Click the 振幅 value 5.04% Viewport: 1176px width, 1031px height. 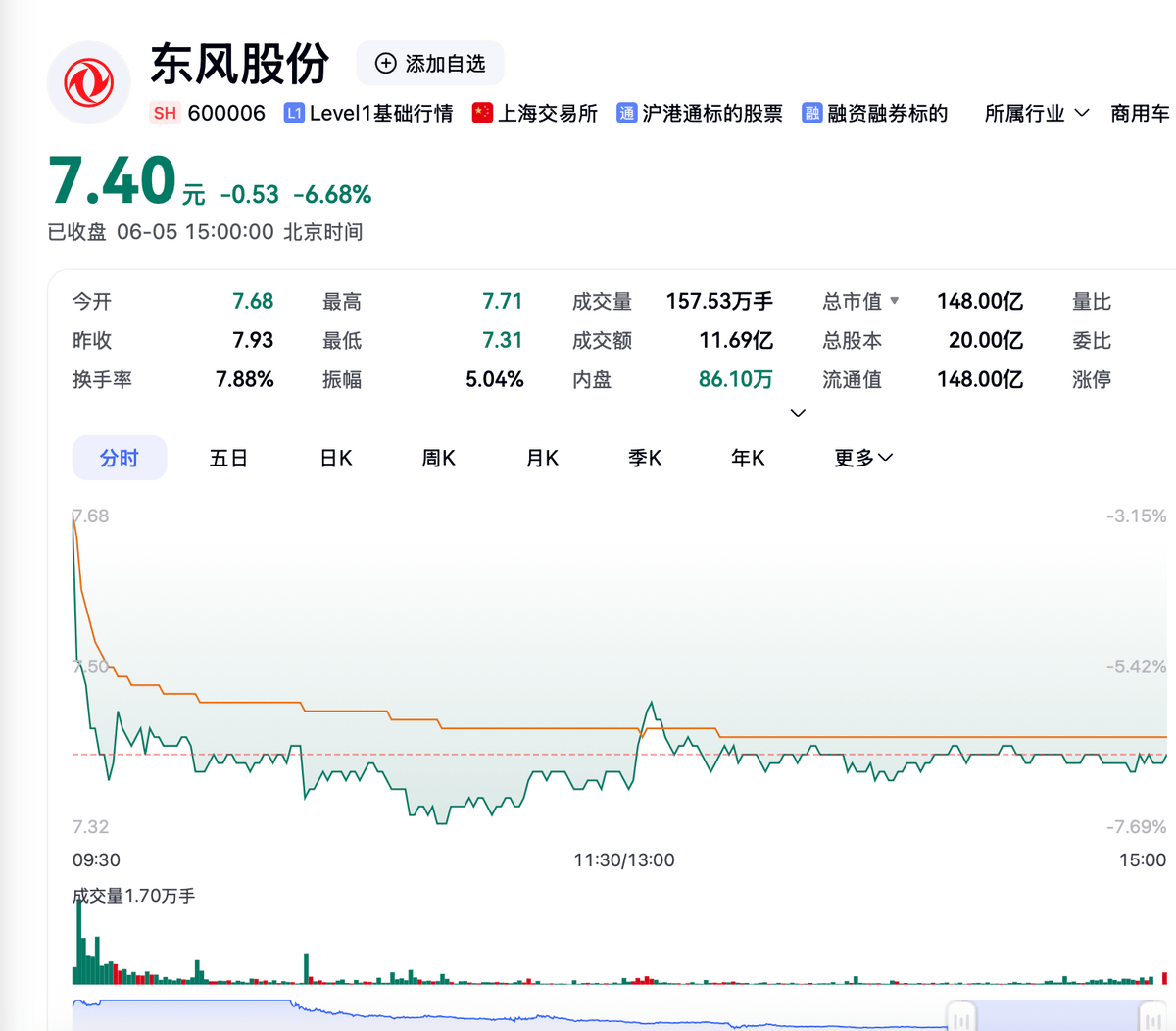click(x=495, y=379)
